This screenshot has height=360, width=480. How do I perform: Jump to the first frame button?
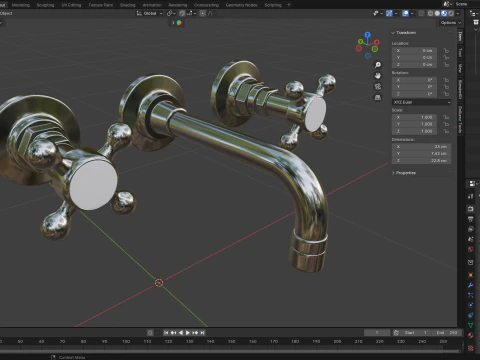[x=166, y=333]
